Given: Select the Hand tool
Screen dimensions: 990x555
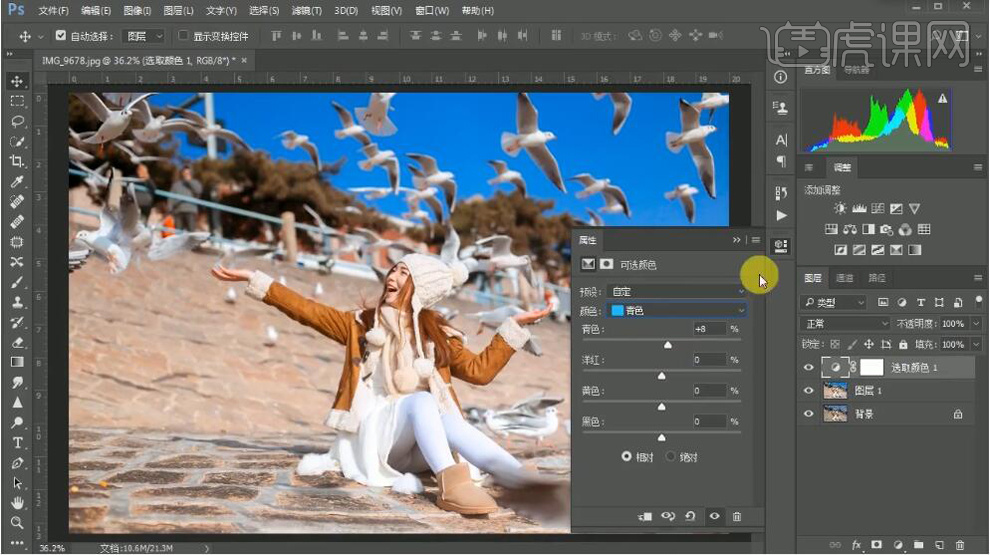Looking at the screenshot, I should pos(17,502).
